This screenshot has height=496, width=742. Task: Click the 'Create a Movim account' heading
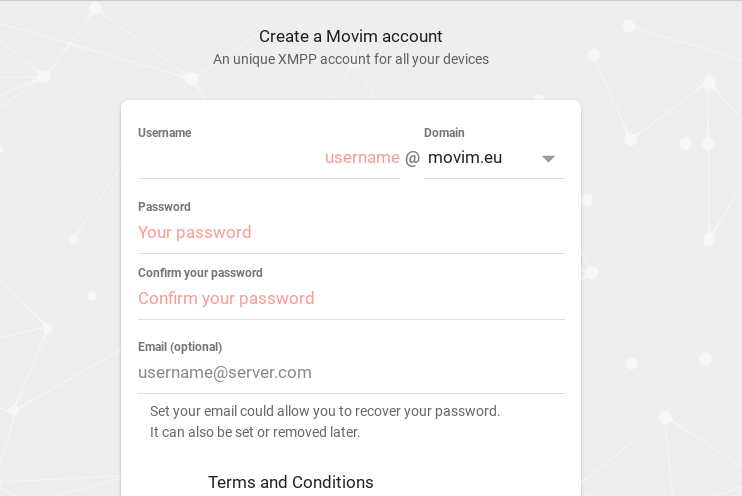pyautogui.click(x=350, y=37)
